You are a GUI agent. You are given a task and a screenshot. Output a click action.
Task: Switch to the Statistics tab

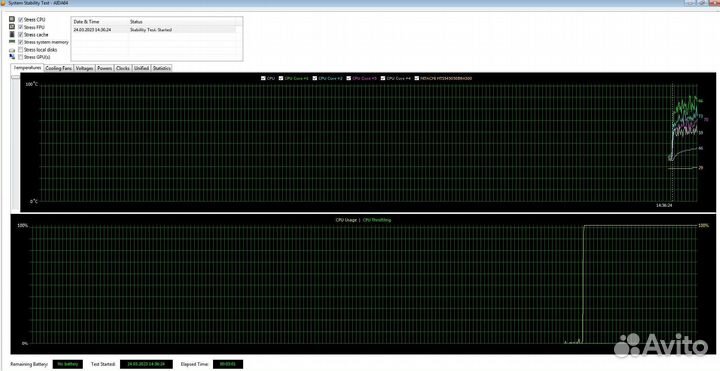coord(162,68)
